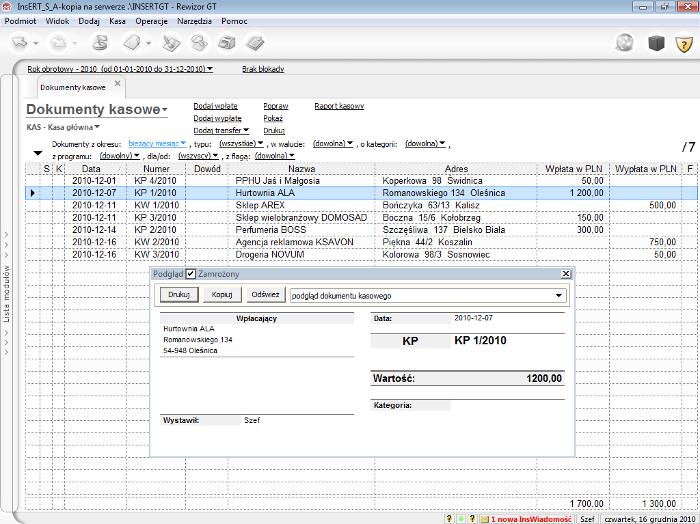The height and width of the screenshot is (524, 700).
Task: Select the Perfumeria BOSS row
Action: click(361, 230)
